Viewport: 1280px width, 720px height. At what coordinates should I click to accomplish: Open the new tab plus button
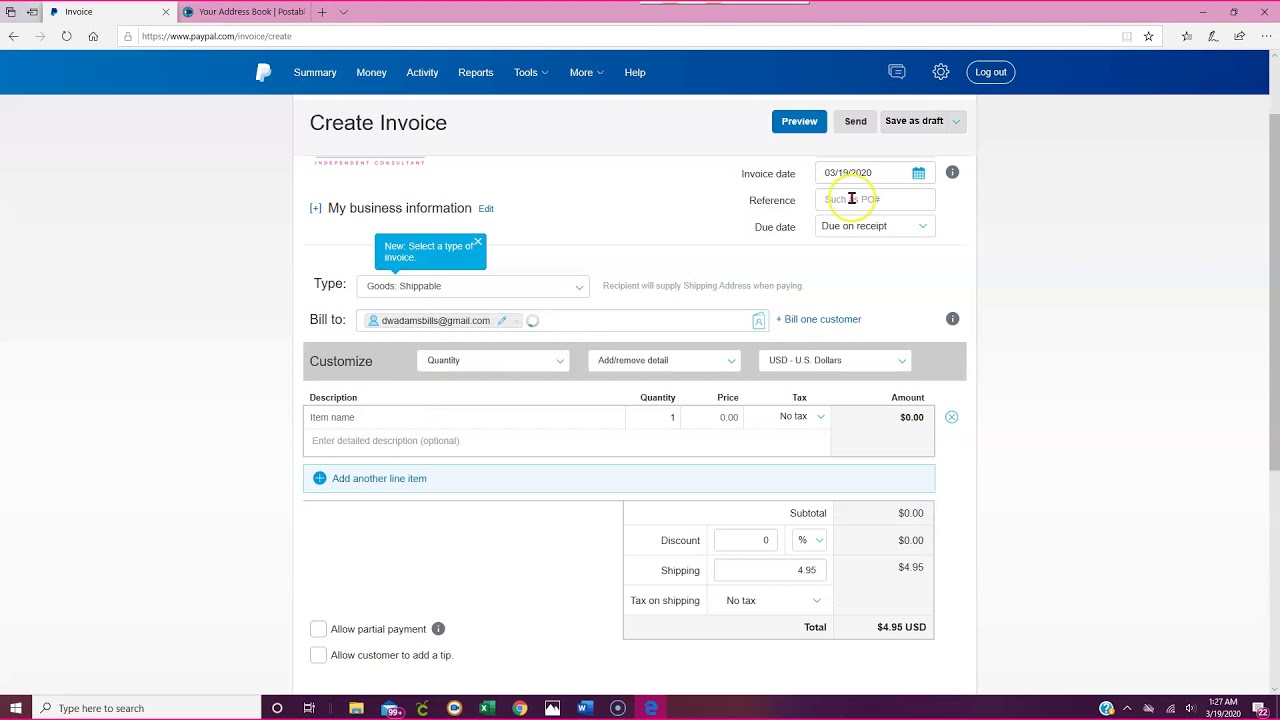[322, 12]
